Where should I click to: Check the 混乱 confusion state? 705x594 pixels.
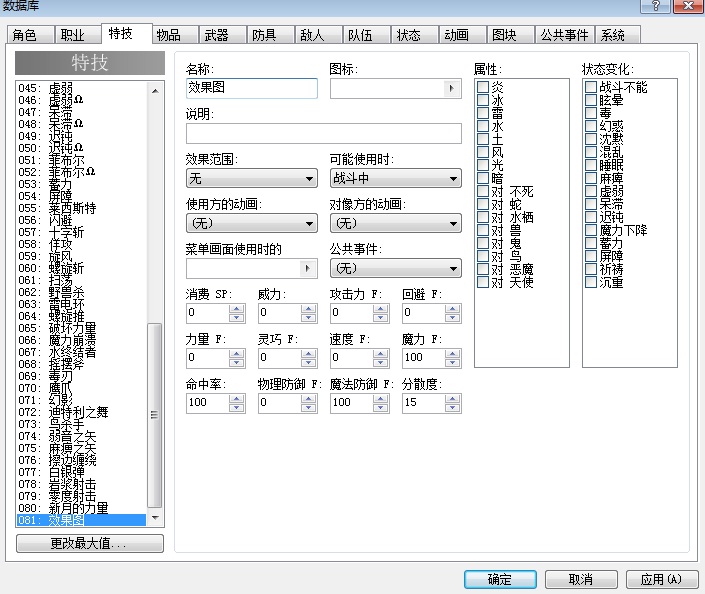[x=591, y=152]
